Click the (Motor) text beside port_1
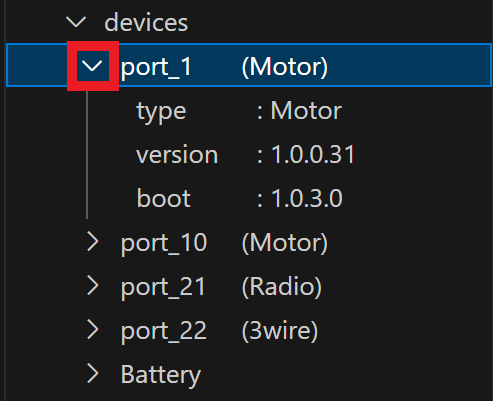Screen dimensions: 493x401 [x=285, y=67]
